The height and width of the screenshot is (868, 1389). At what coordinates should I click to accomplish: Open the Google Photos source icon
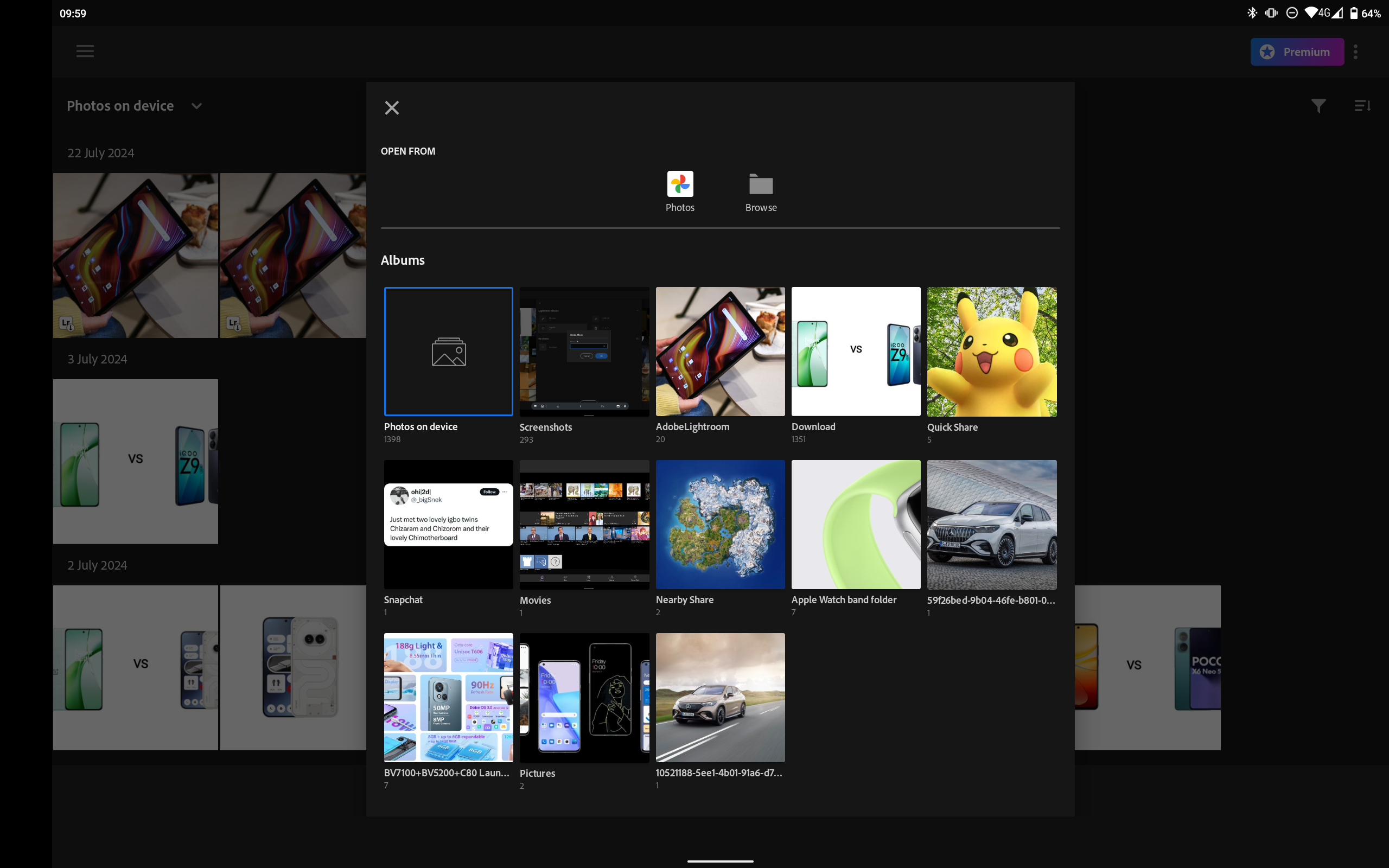pos(680,184)
